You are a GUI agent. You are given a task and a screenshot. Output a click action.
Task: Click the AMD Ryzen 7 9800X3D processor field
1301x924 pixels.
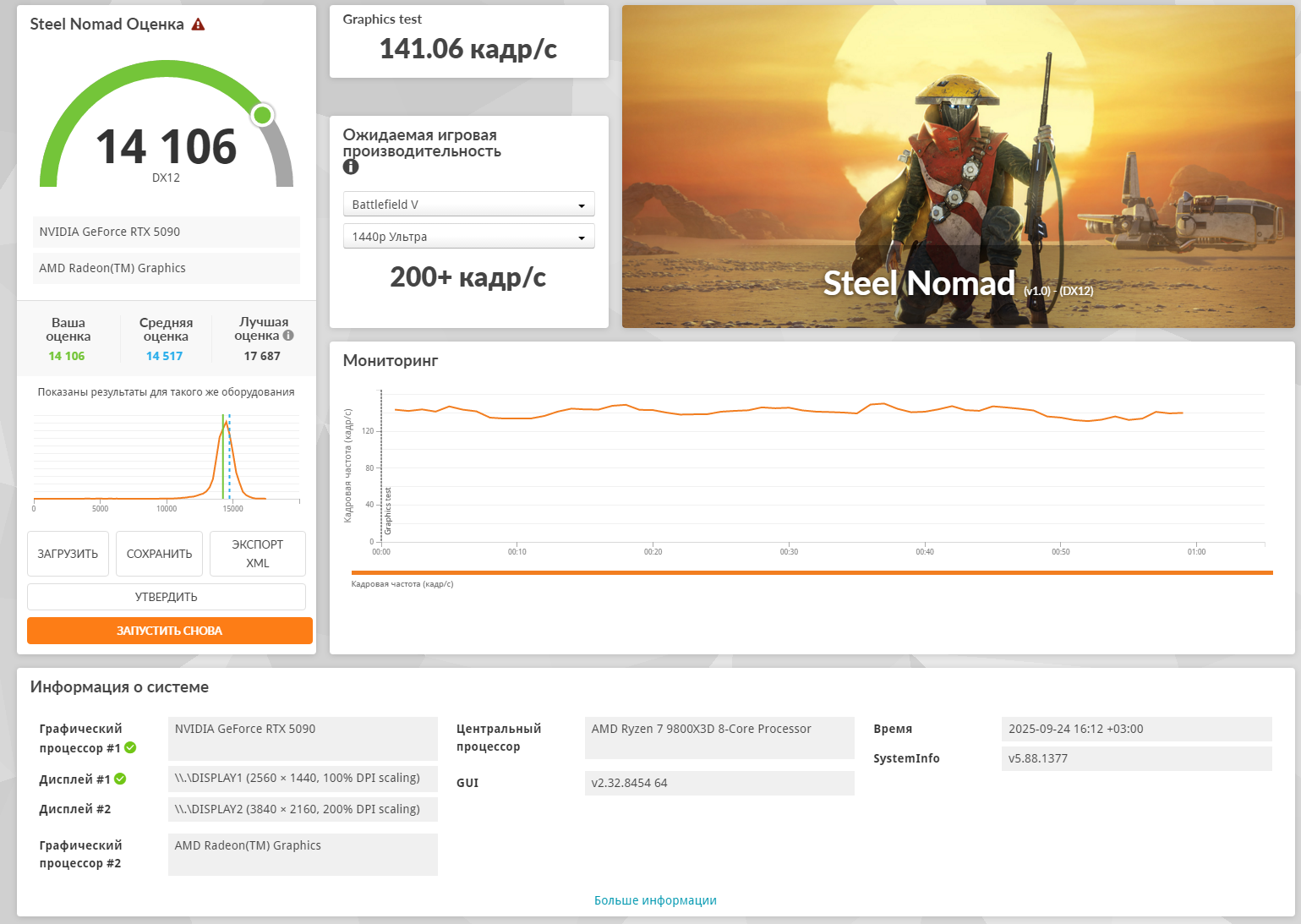[x=719, y=738]
